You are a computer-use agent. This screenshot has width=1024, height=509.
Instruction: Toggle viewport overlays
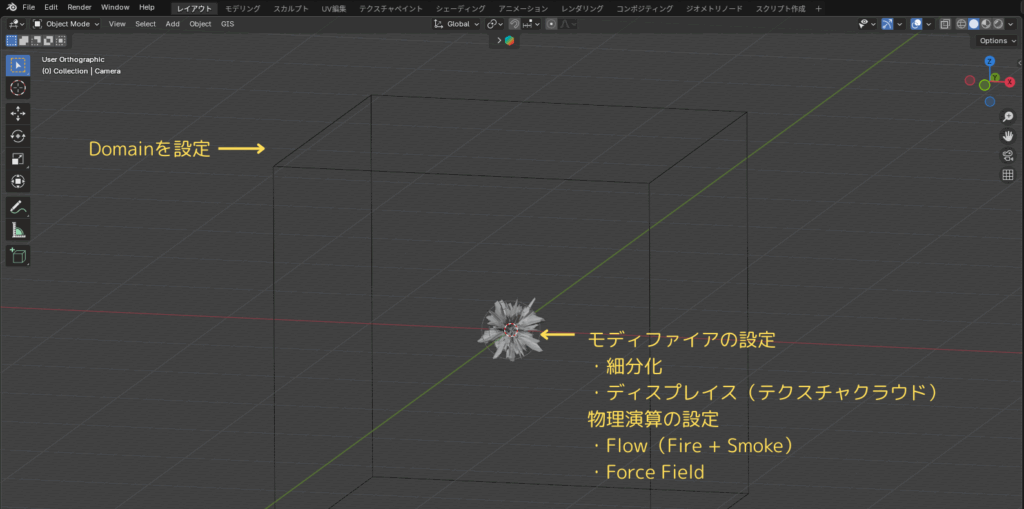click(916, 24)
